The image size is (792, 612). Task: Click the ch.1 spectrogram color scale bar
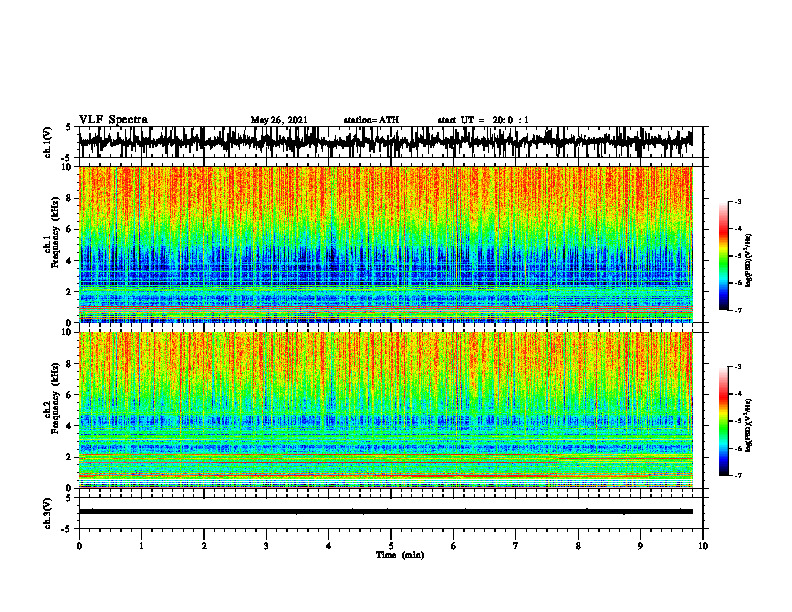point(724,256)
